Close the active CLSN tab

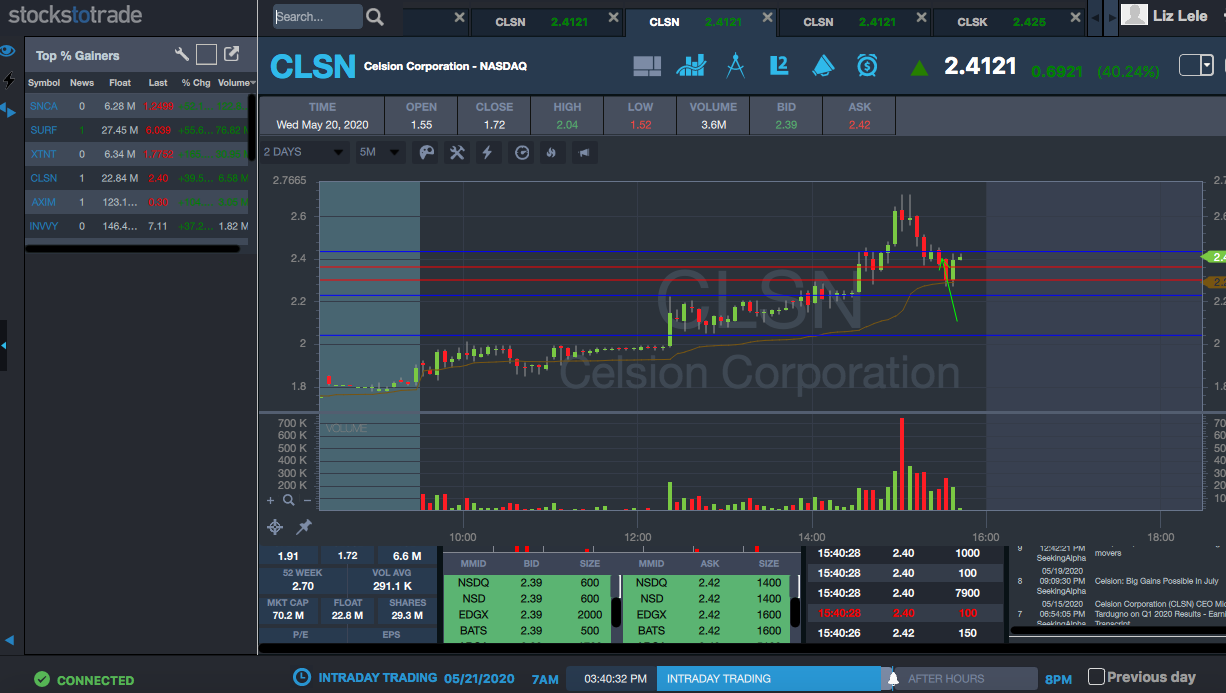coord(766,18)
